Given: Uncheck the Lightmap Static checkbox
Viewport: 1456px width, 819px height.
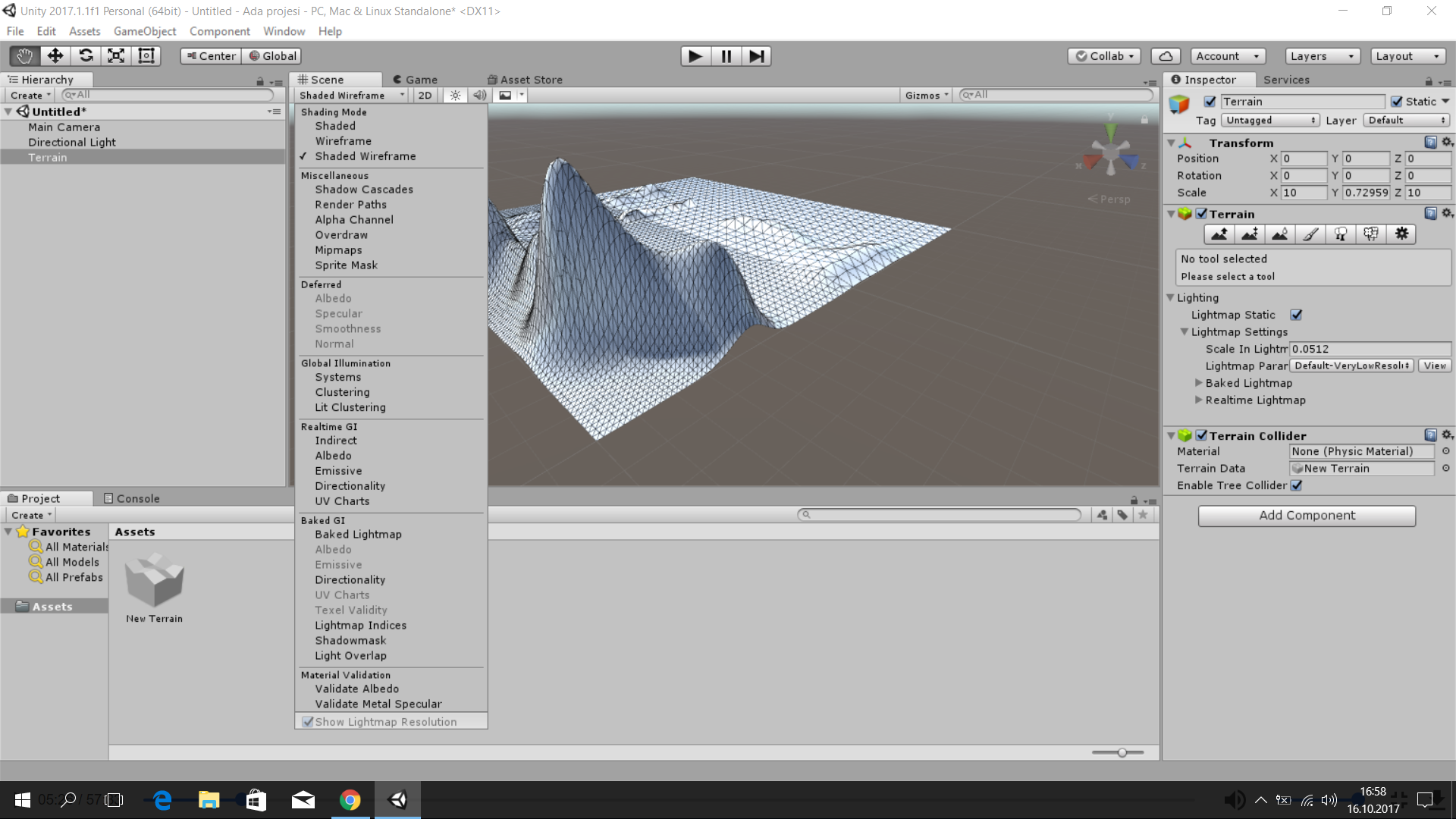Looking at the screenshot, I should click(1296, 315).
